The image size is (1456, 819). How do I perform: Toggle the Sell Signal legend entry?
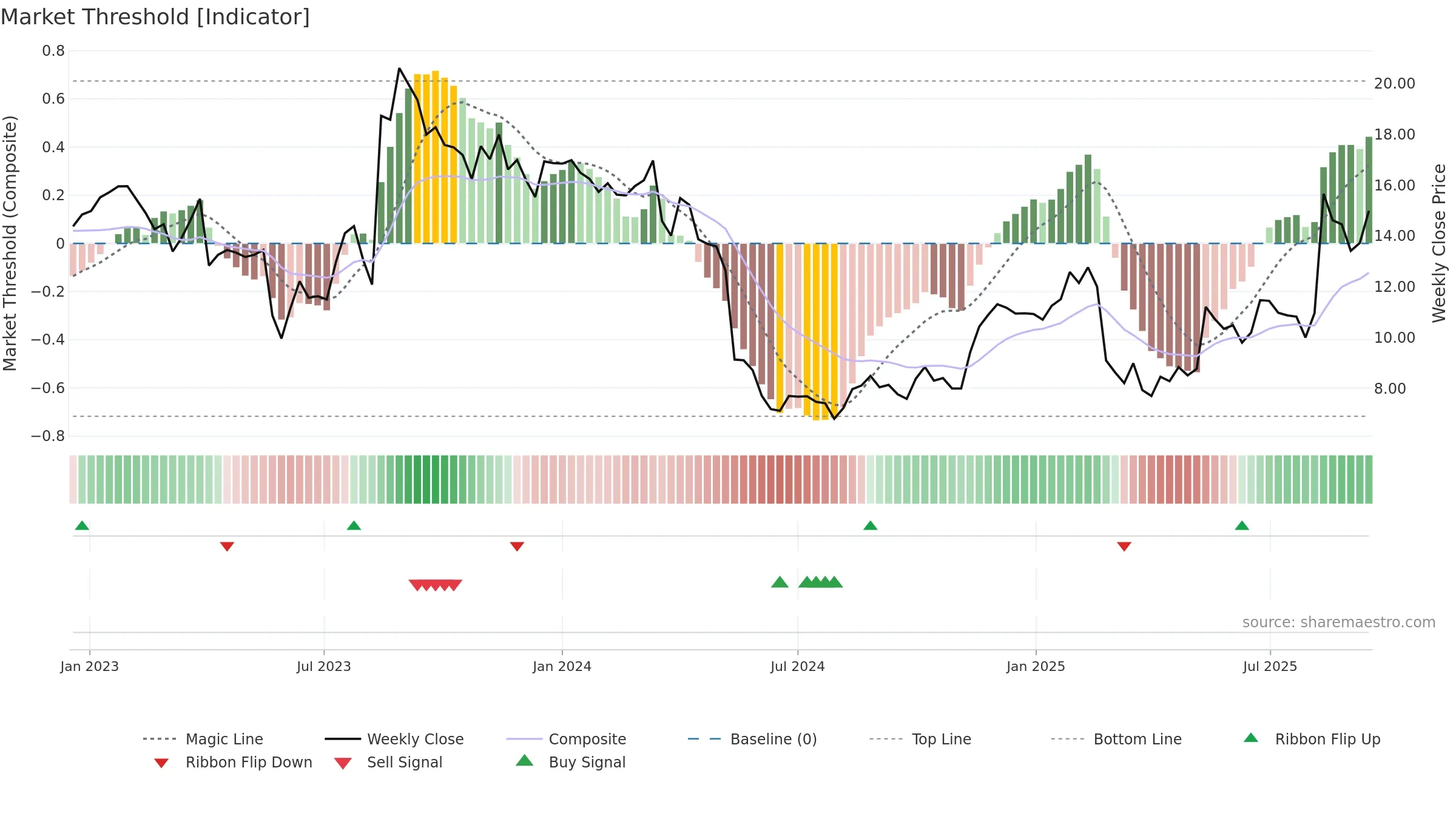(x=388, y=762)
